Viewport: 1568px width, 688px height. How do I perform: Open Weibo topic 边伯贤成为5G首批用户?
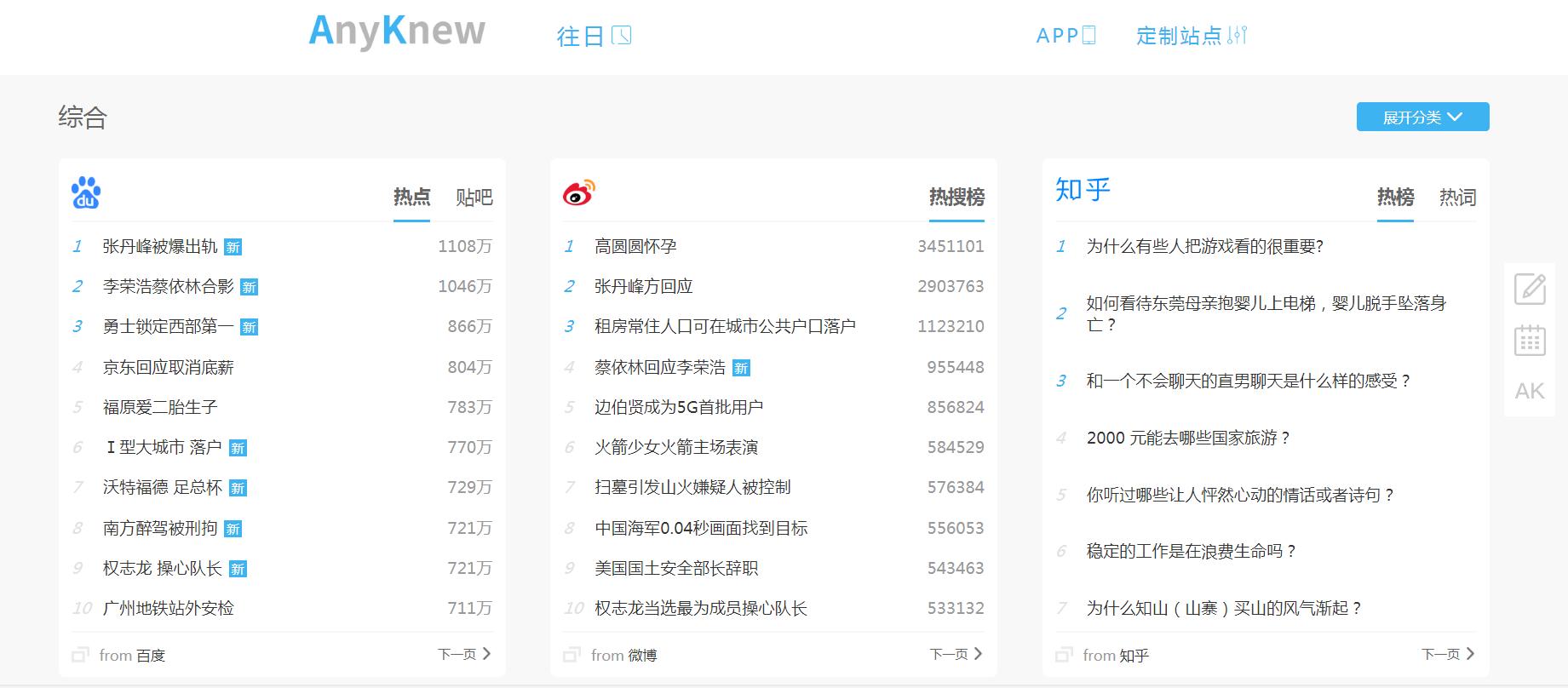679,407
